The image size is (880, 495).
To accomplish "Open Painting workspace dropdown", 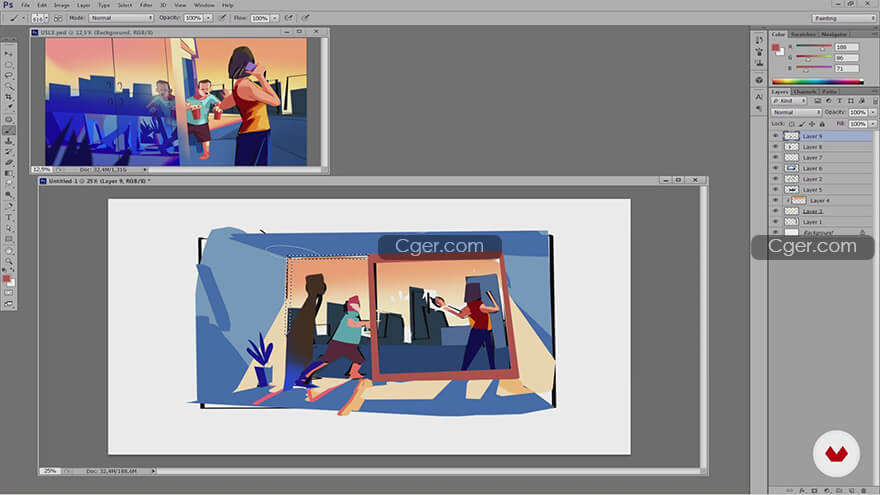I will pos(844,18).
